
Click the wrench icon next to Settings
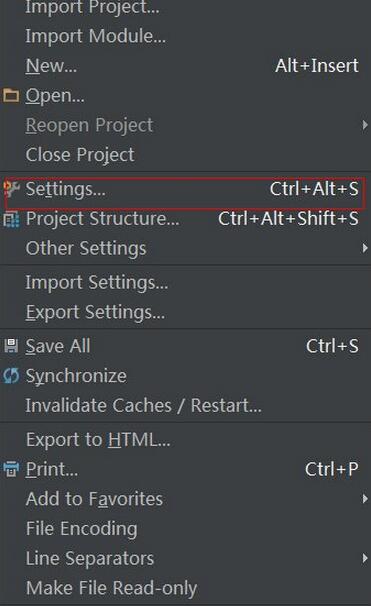11,189
